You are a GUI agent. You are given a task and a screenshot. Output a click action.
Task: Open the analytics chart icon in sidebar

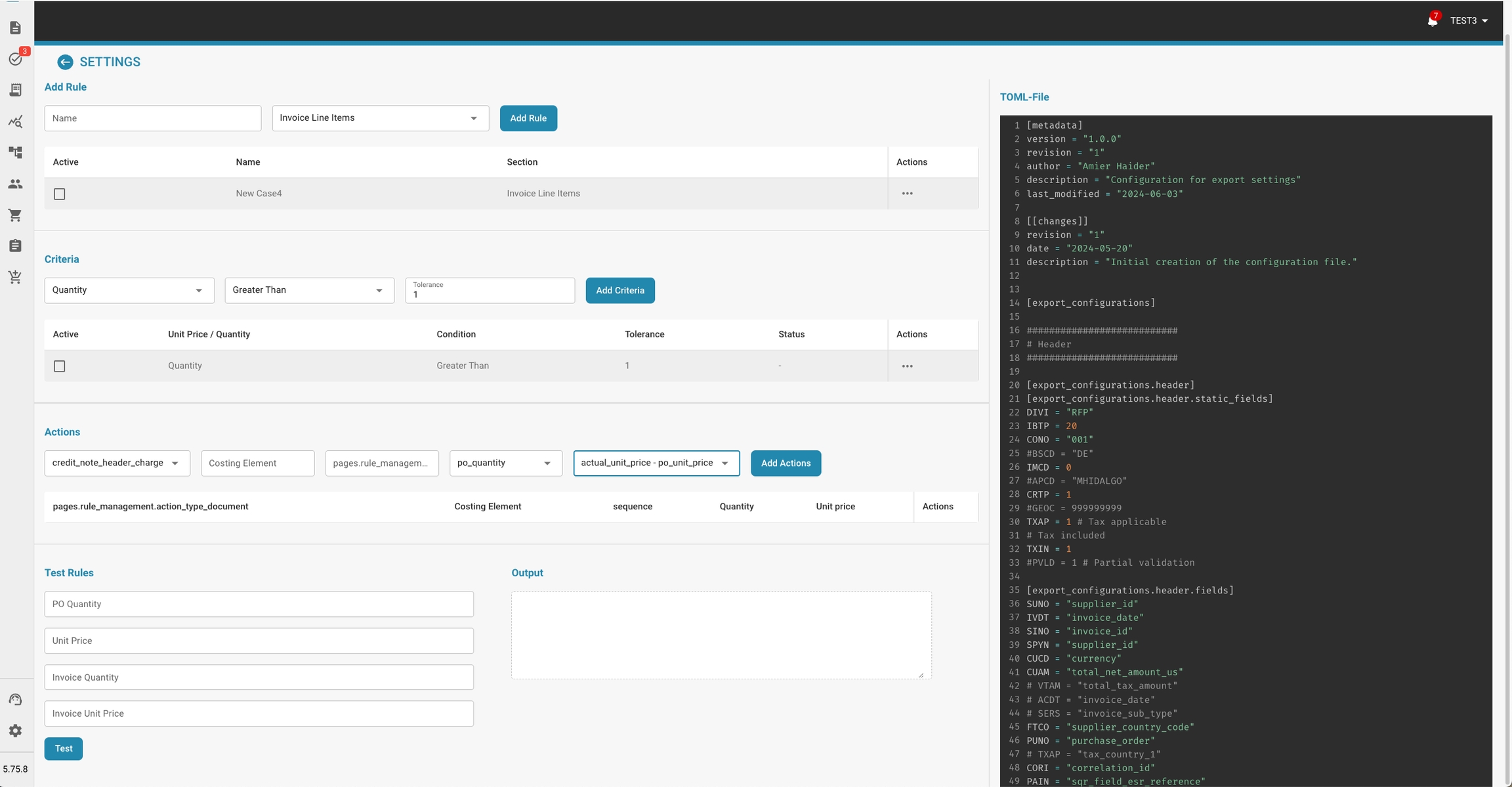coord(16,121)
